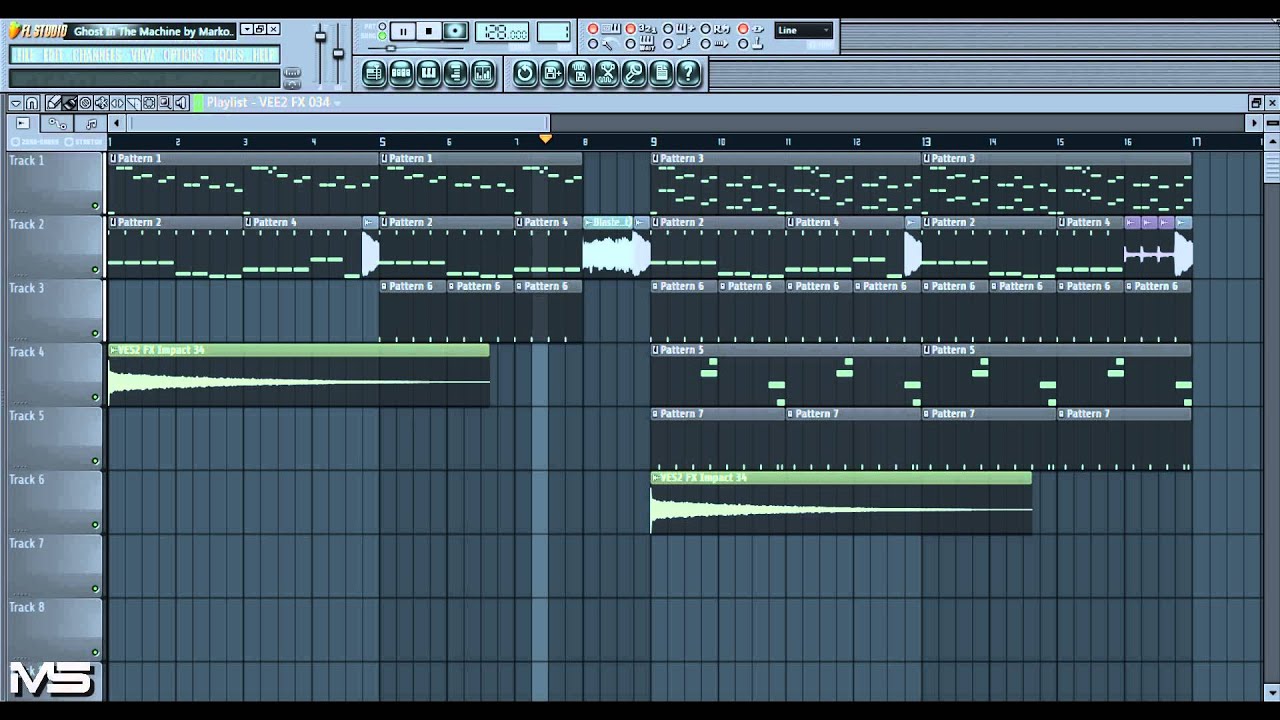Select the Delete tool in Playlist
This screenshot has width=1280, height=720.
pyautogui.click(x=85, y=103)
